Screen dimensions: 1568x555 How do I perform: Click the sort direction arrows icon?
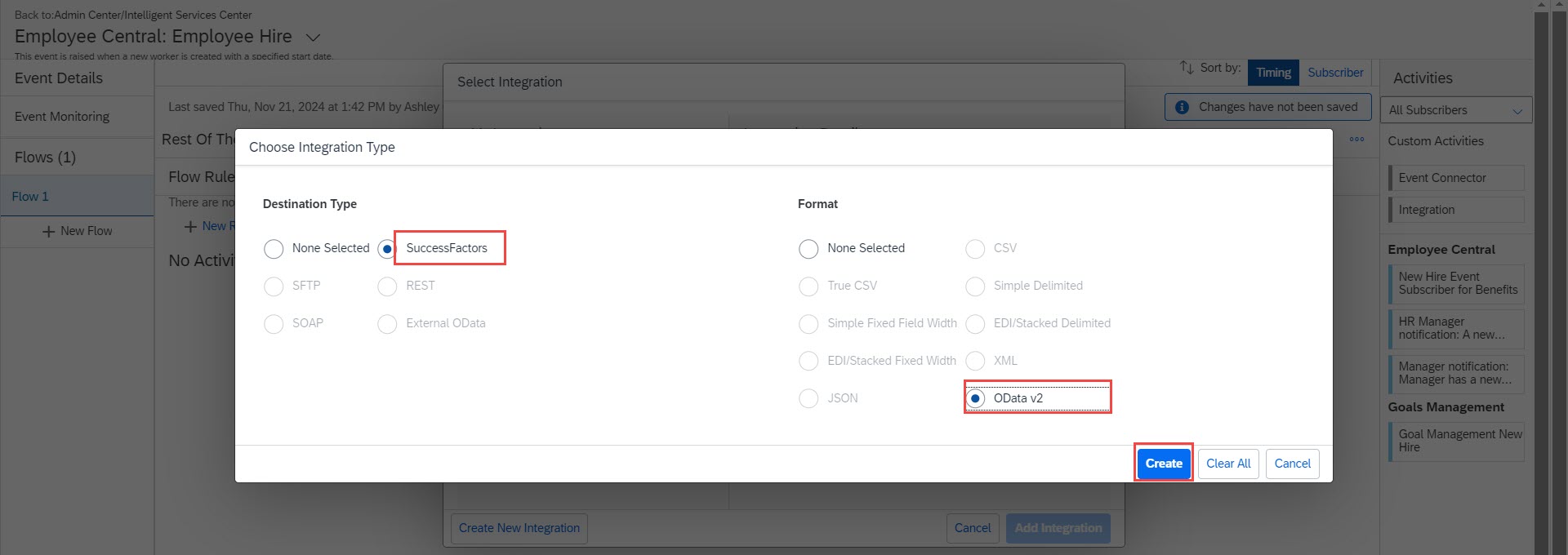point(1187,68)
